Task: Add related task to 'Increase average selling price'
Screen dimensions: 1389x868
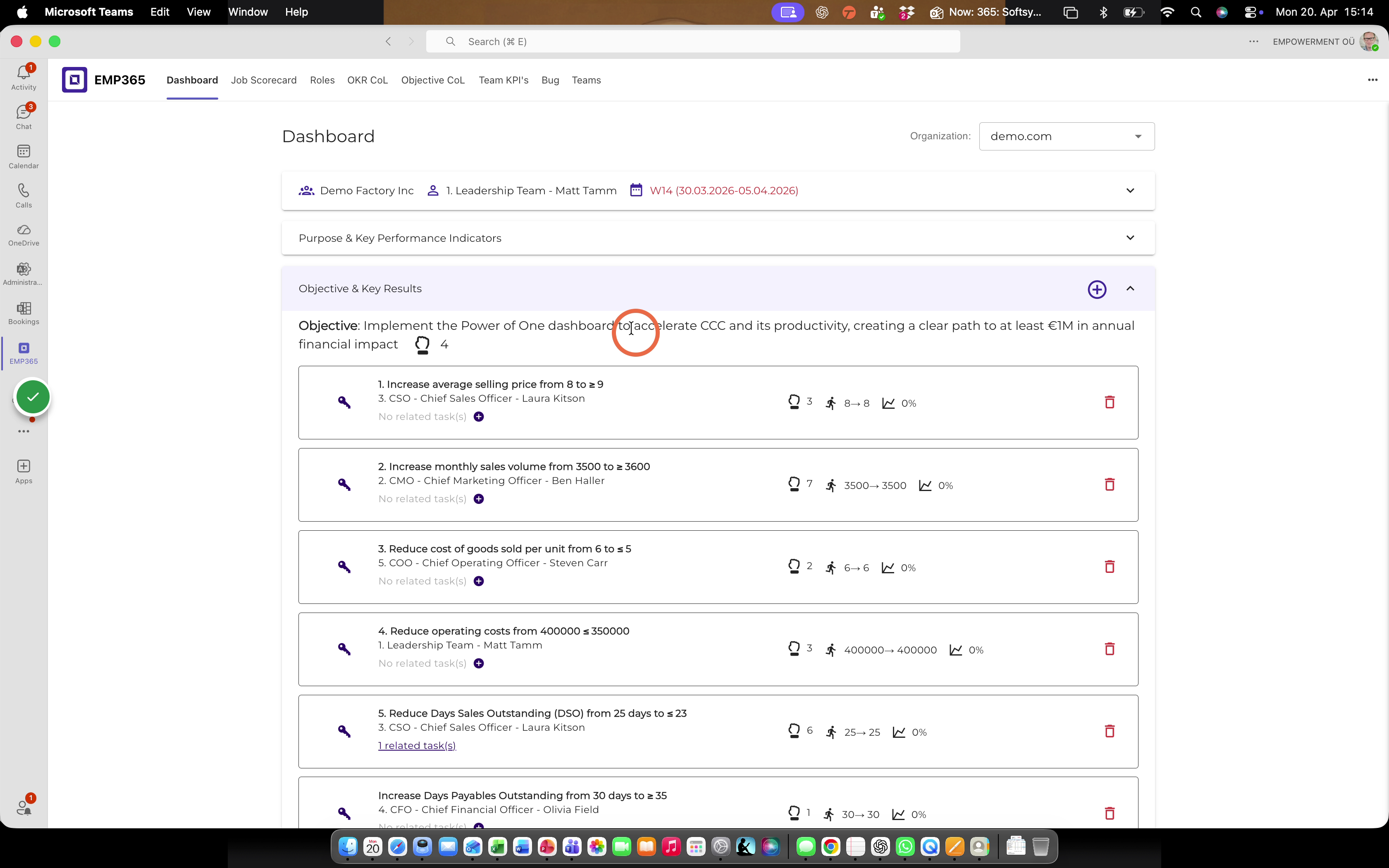Action: 479,417
